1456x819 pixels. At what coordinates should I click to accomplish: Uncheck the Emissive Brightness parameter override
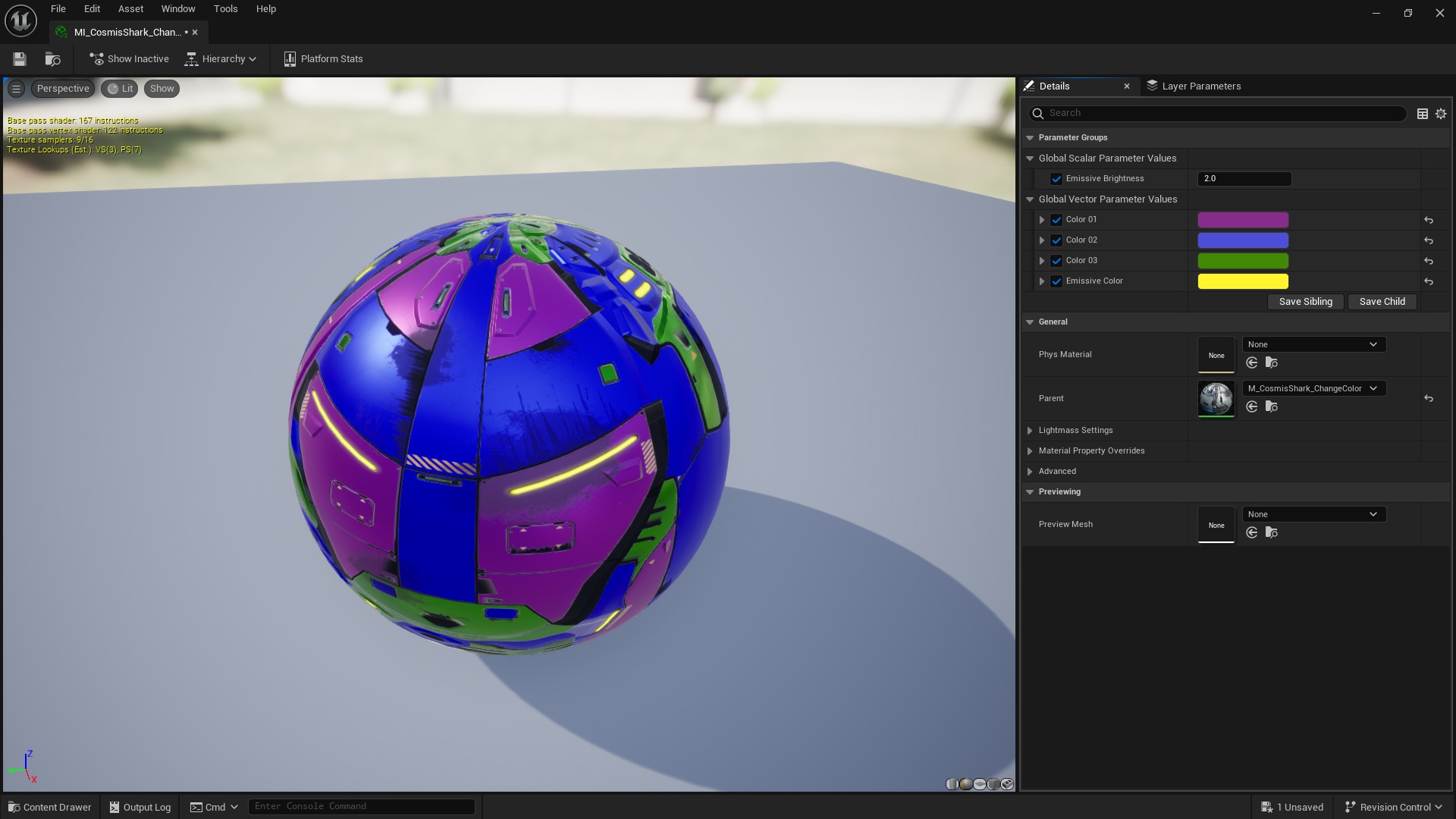click(1056, 179)
